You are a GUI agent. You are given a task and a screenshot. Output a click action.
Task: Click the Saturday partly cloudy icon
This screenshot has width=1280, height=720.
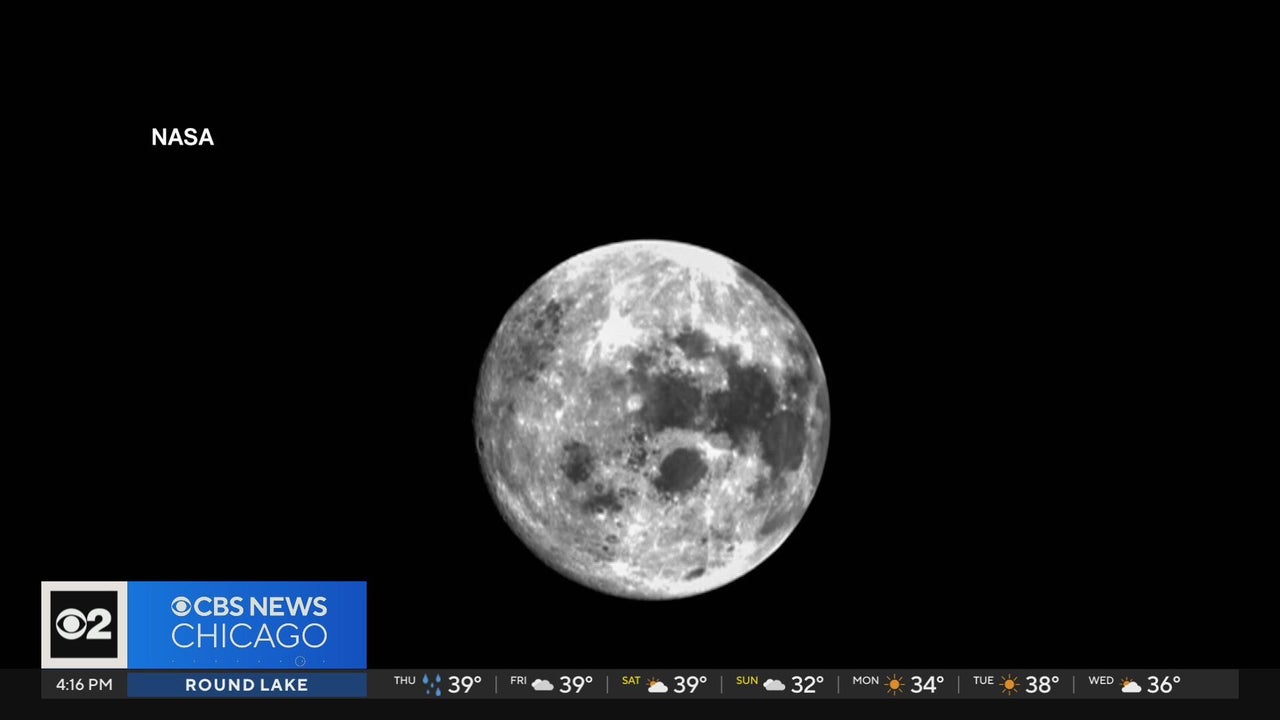[x=657, y=685]
